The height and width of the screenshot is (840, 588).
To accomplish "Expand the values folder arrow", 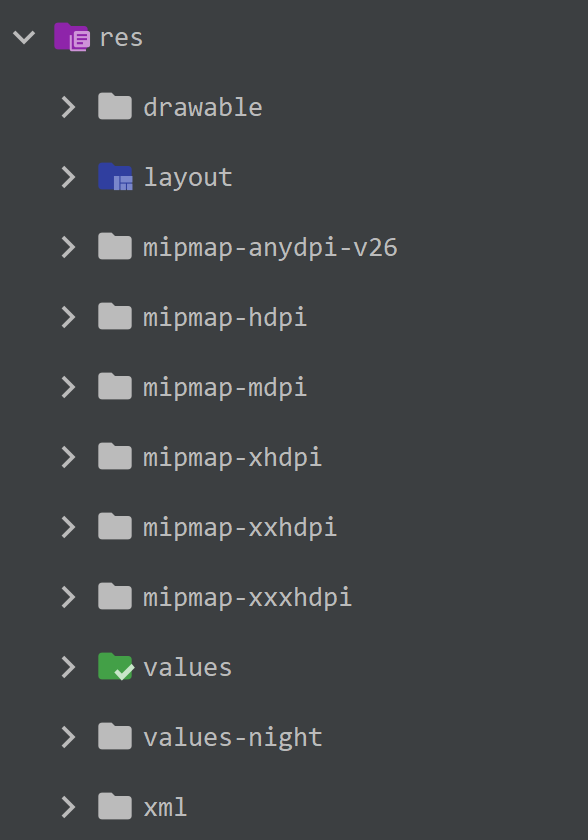I will pyautogui.click(x=68, y=667).
